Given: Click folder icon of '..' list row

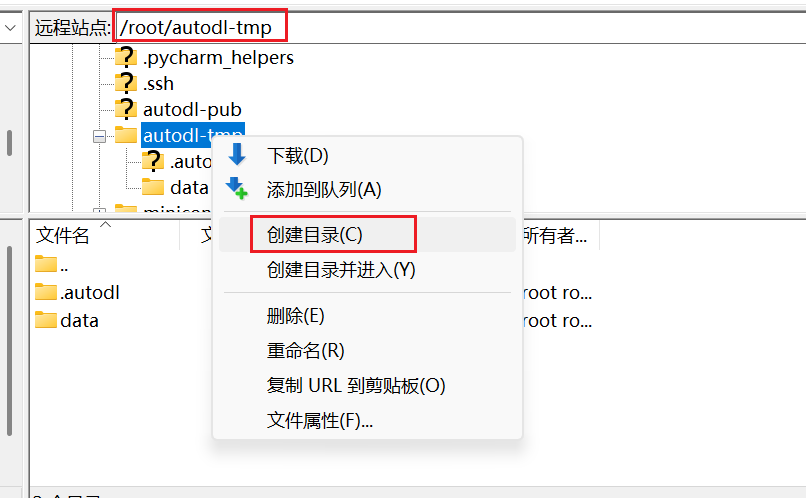Looking at the screenshot, I should [x=46, y=264].
